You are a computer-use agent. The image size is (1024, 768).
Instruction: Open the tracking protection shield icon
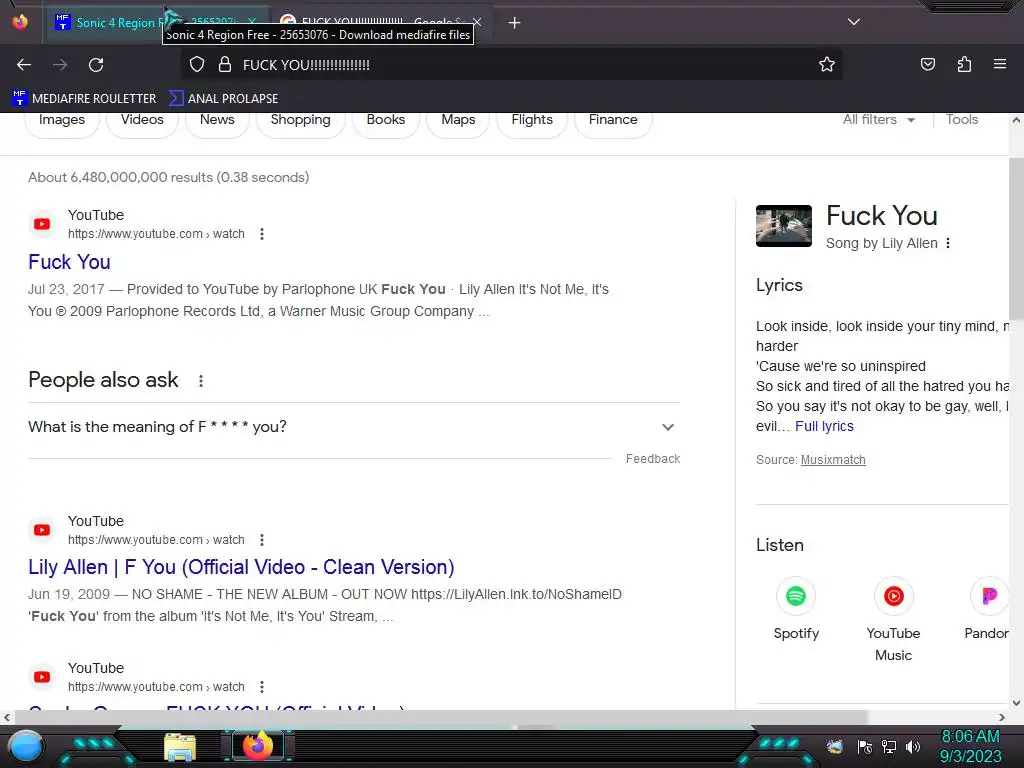pyautogui.click(x=197, y=64)
